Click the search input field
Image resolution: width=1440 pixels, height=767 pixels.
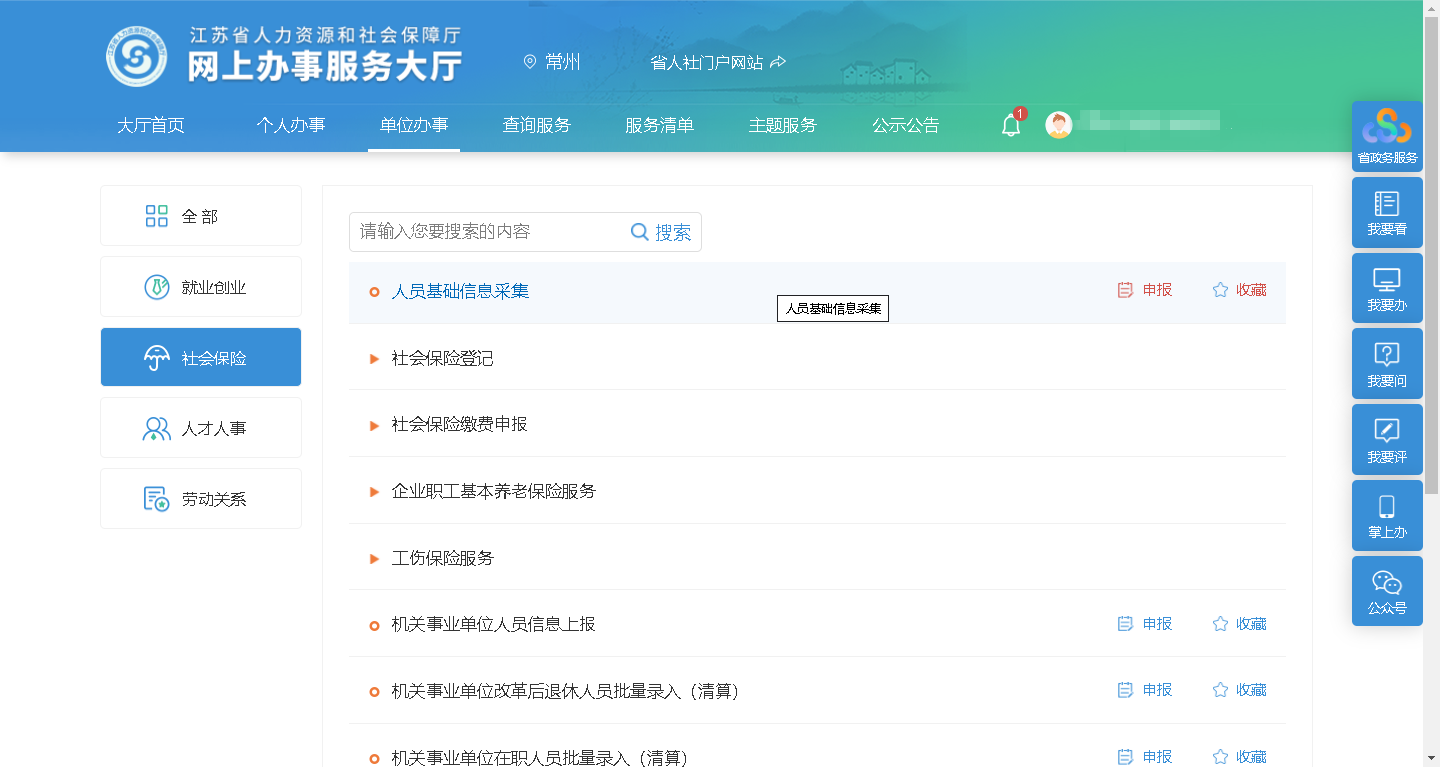click(488, 232)
